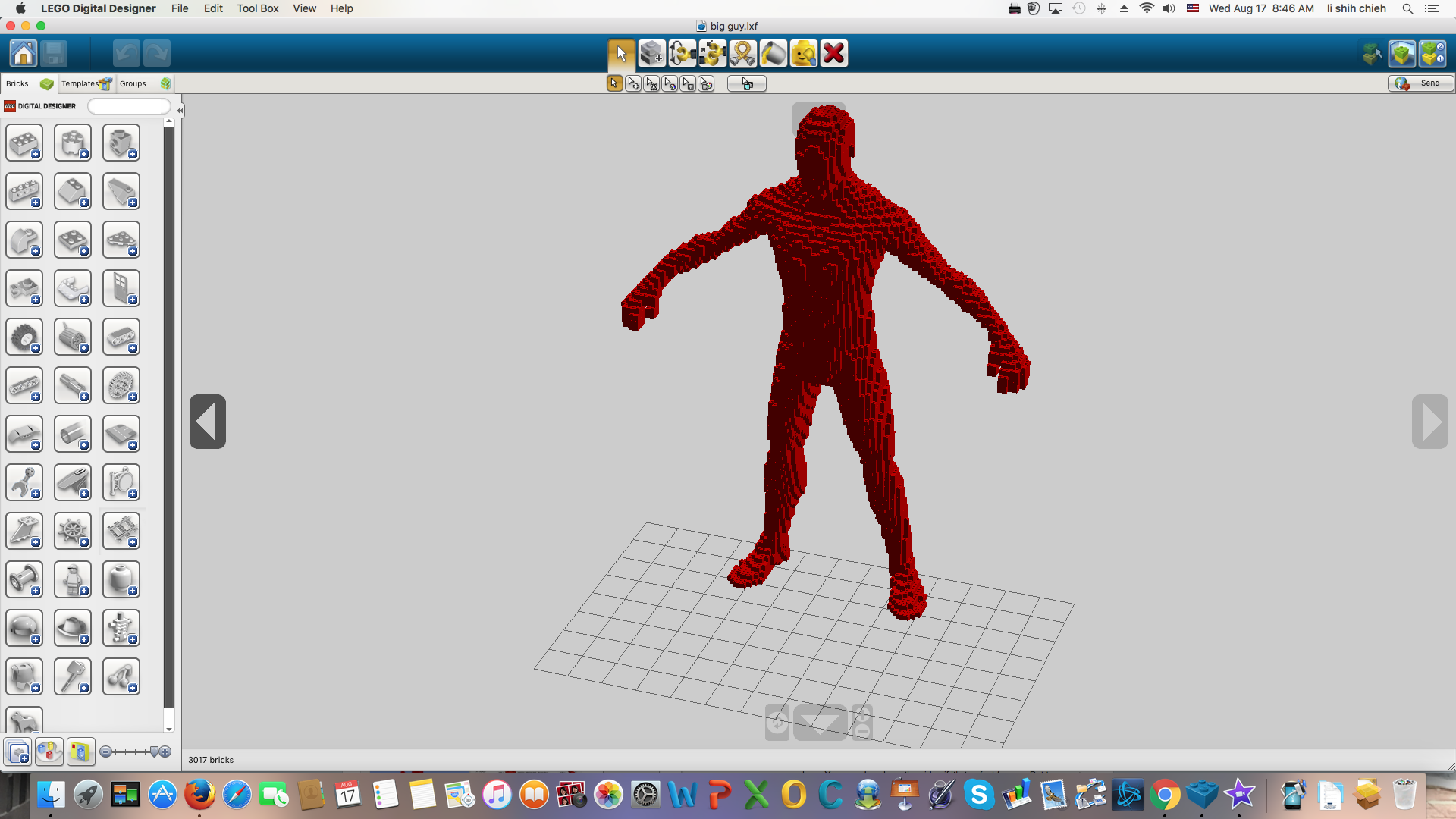
Task: Toggle the Templates options icon
Action: [108, 83]
